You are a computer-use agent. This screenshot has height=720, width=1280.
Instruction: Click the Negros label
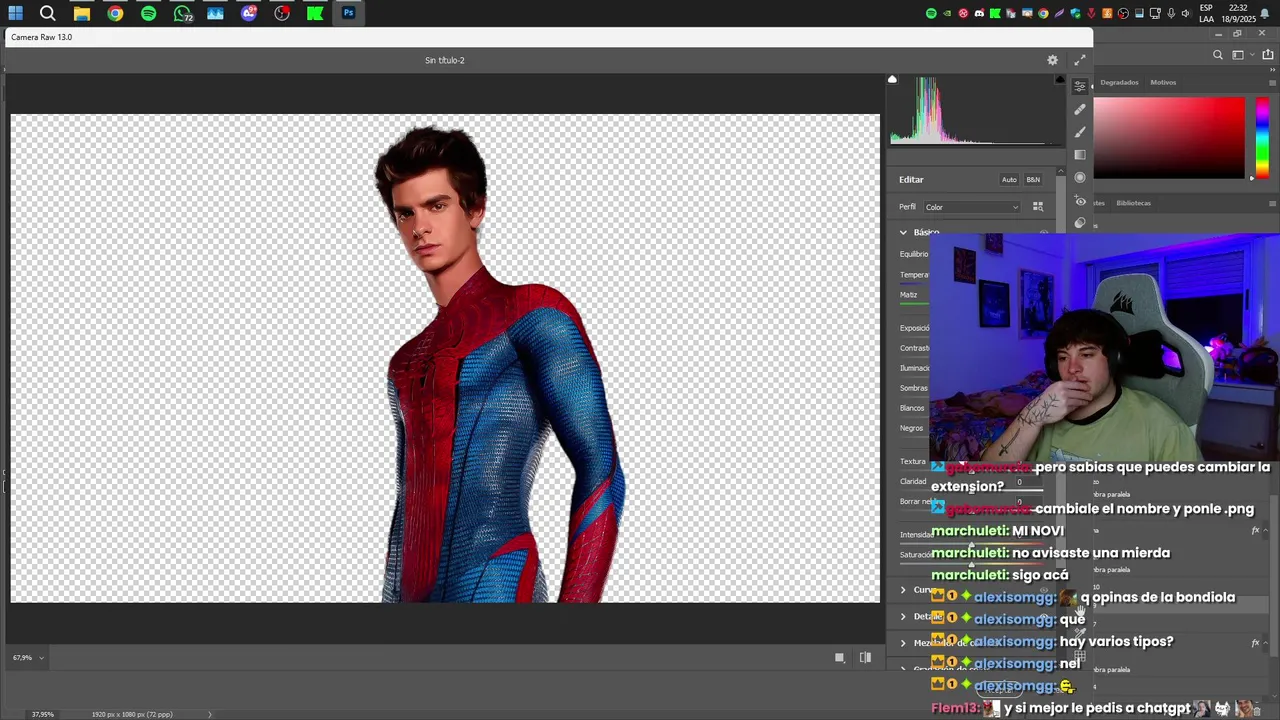(911, 428)
